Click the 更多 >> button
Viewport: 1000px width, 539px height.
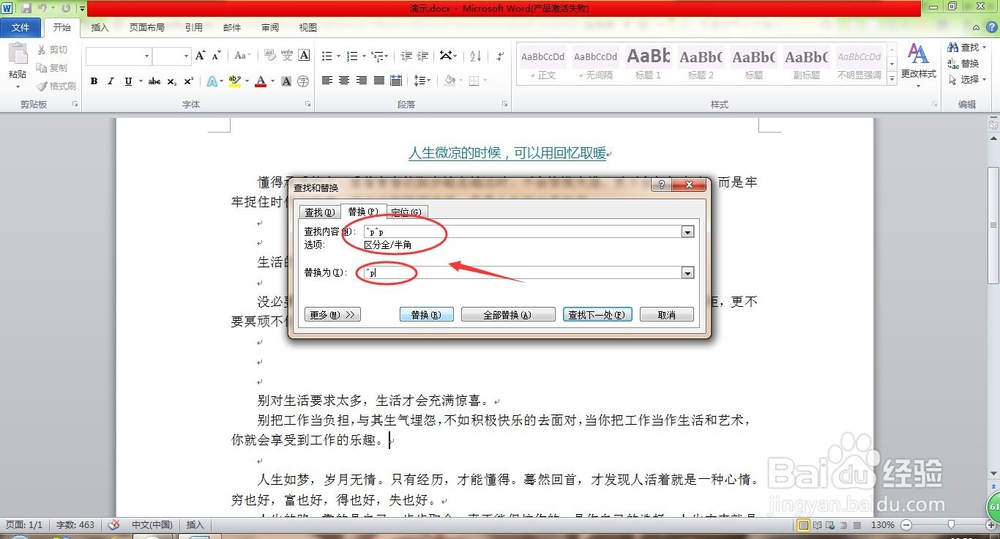(332, 315)
